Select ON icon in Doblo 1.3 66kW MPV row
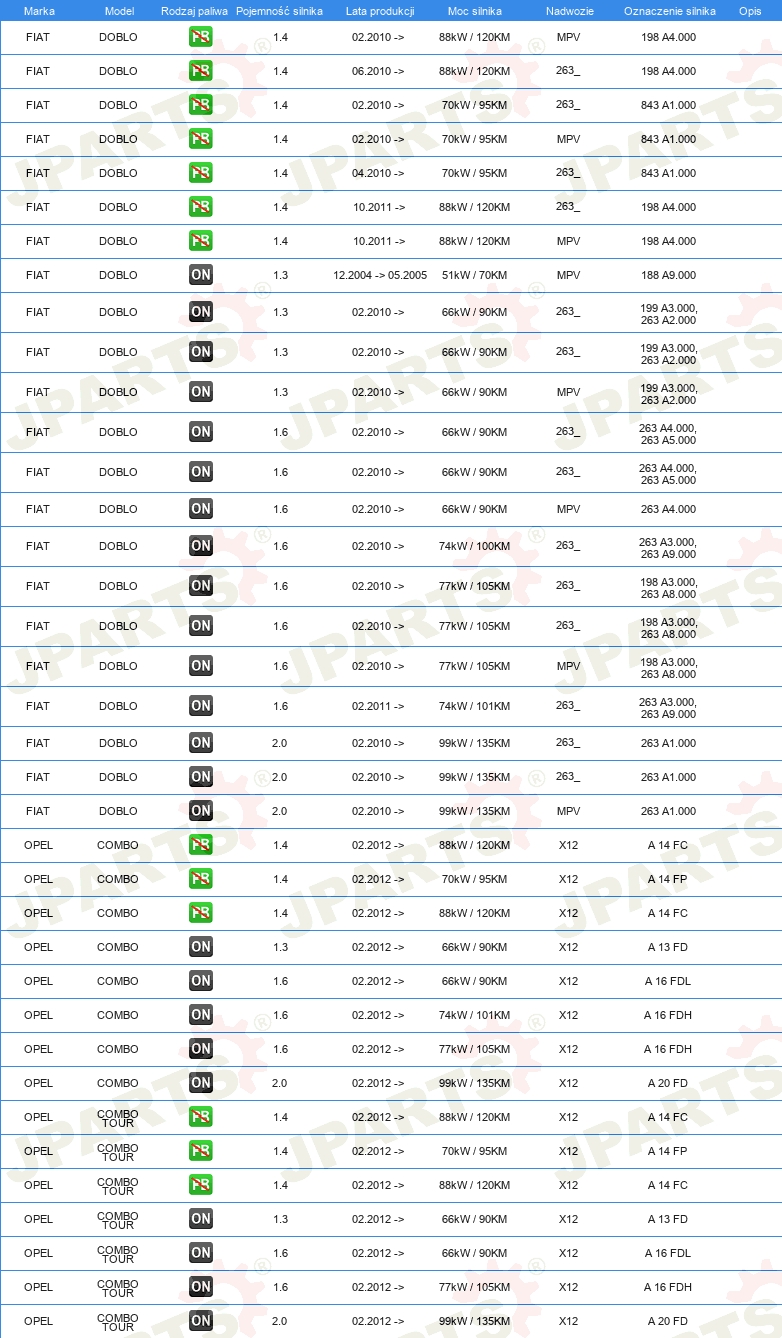The width and height of the screenshot is (782, 1338). (201, 392)
